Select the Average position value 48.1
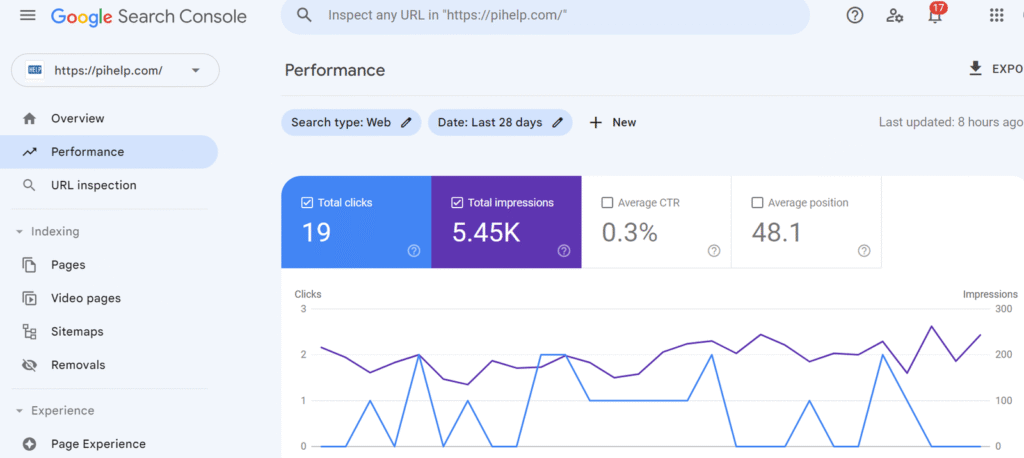Screen dimensions: 1024x458 pyautogui.click(x=776, y=232)
